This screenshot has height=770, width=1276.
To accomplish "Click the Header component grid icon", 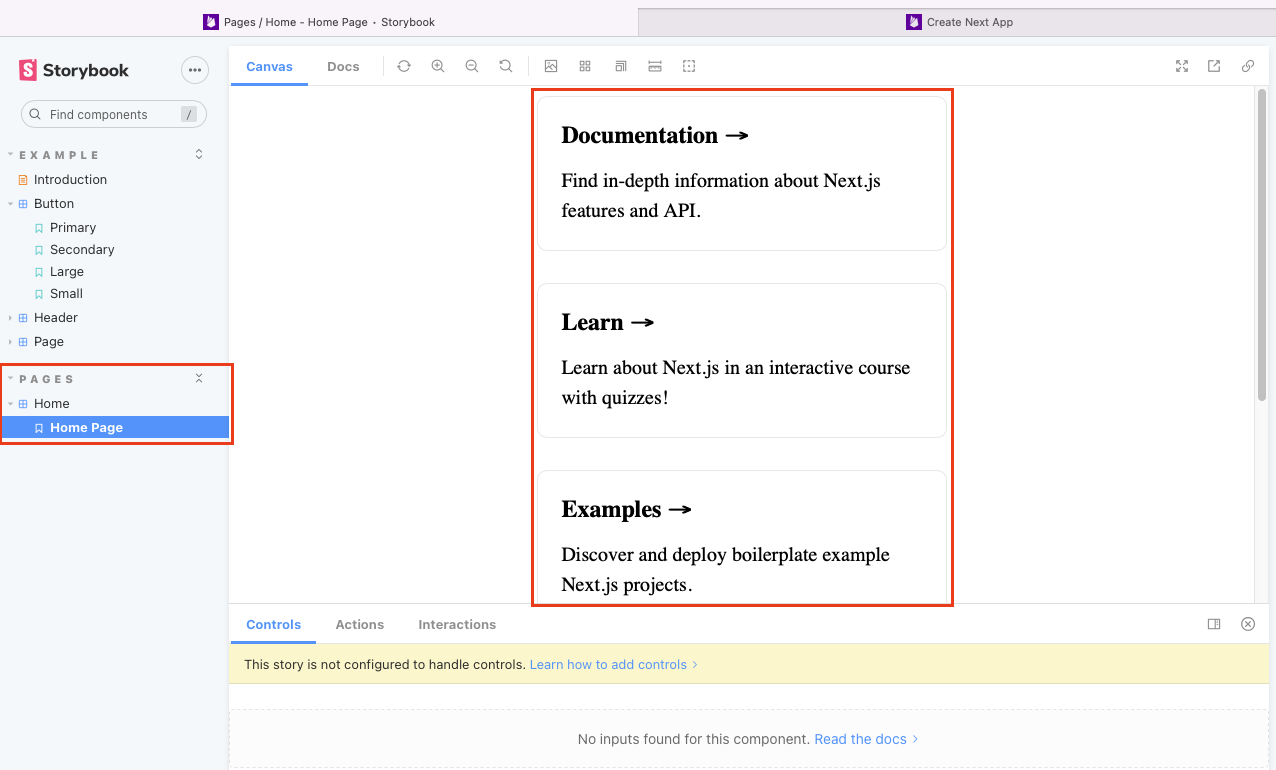I will [23, 318].
